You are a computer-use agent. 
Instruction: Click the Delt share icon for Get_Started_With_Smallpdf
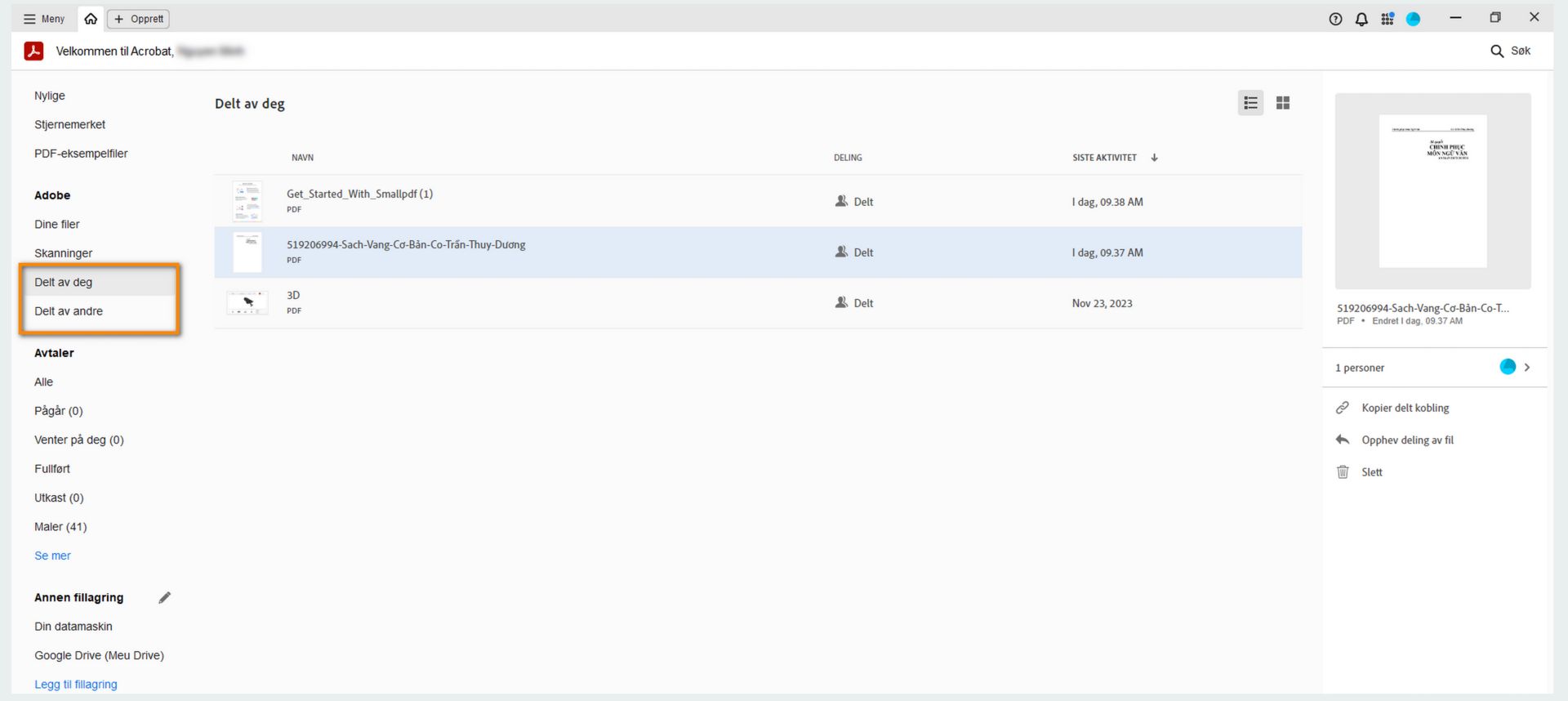(x=841, y=201)
